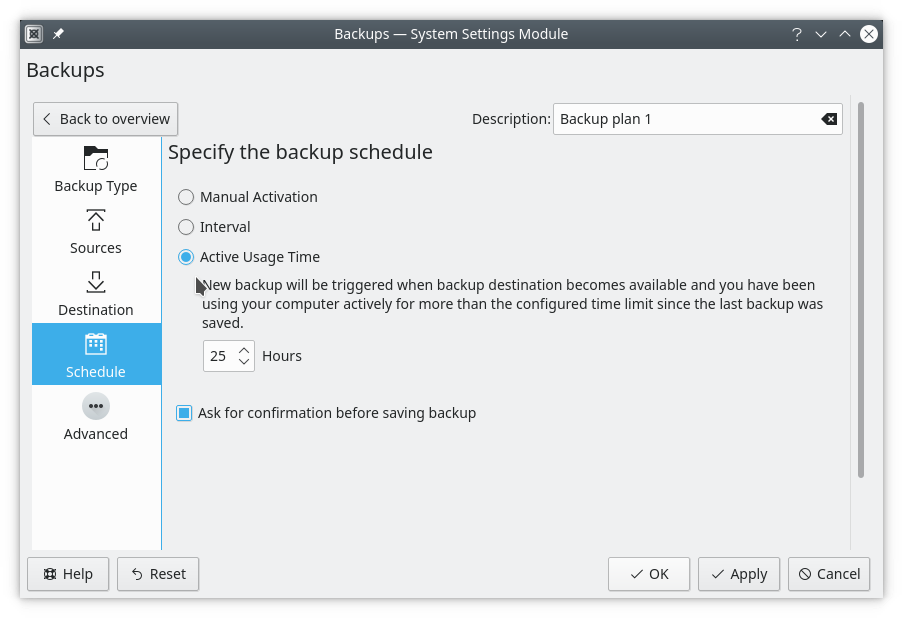Apply the backup schedule changes
Screen dimensions: 903x618
pos(738,574)
